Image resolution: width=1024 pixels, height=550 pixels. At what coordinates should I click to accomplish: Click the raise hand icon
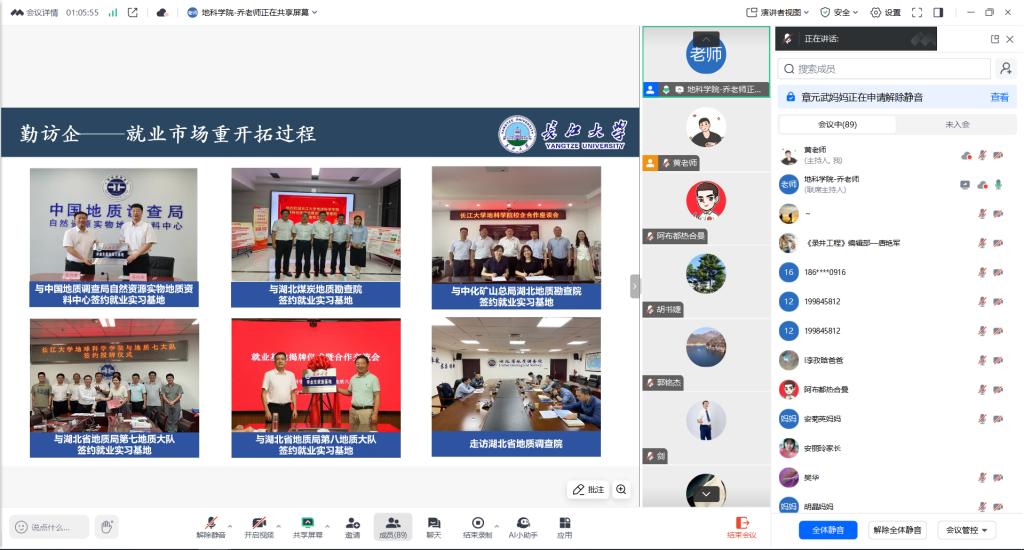(x=107, y=526)
